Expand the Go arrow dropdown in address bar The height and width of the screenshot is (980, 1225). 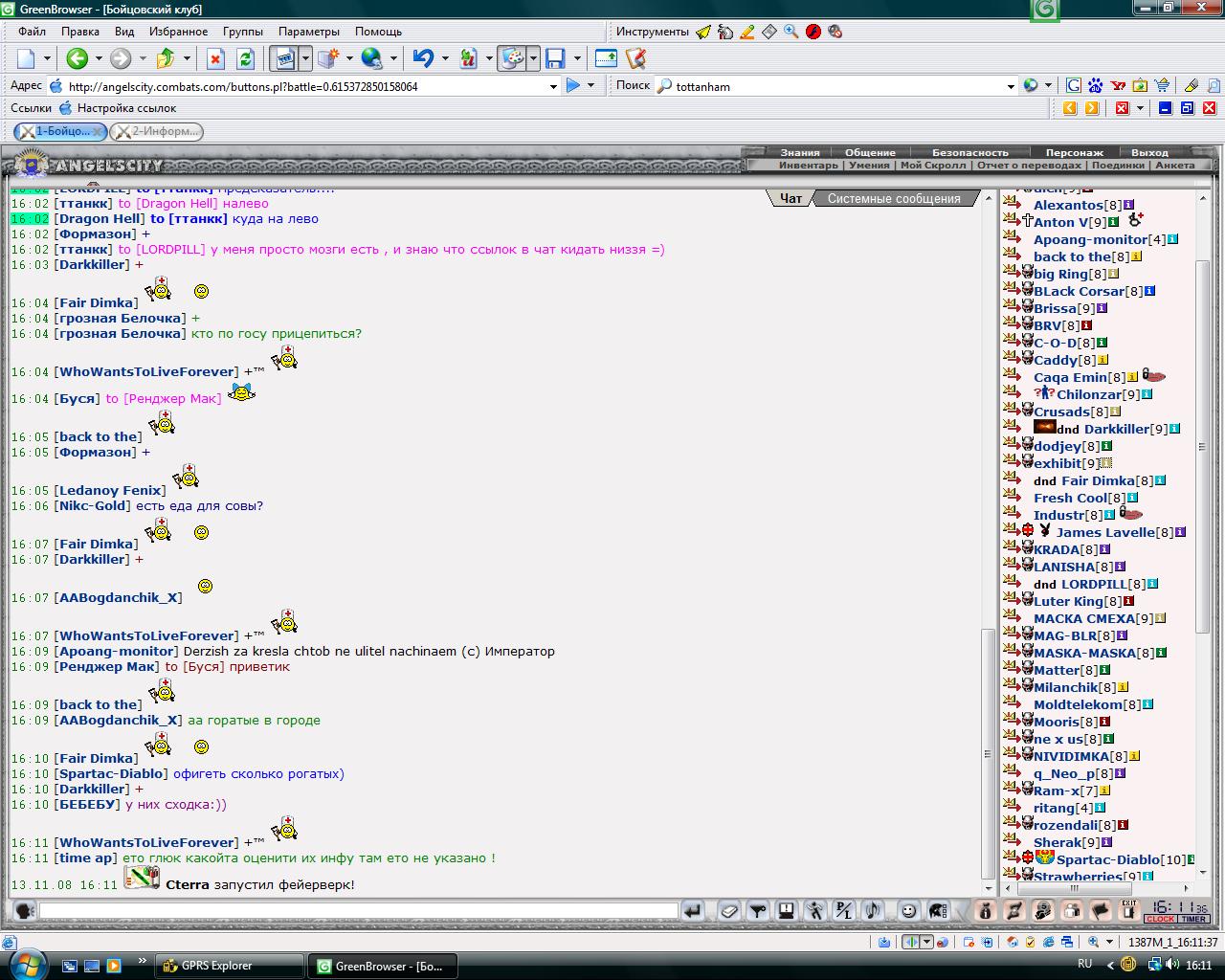pyautogui.click(x=590, y=85)
